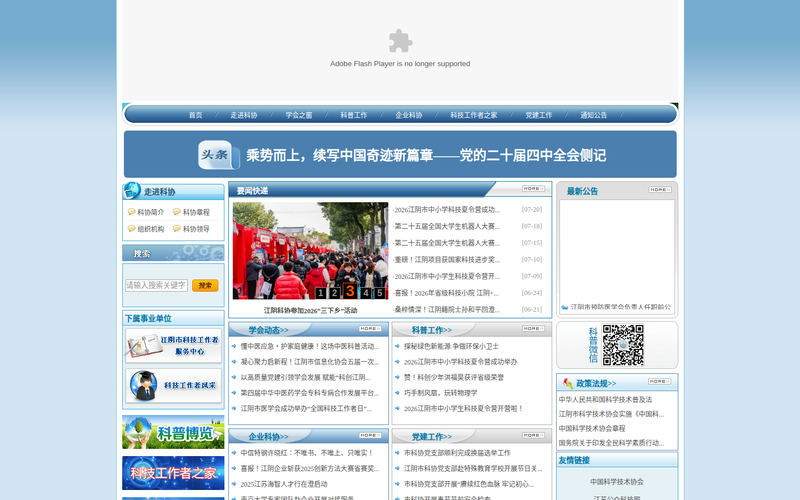Open slideshow caption 江阴科协参加2026三下乡活动

(x=310, y=310)
